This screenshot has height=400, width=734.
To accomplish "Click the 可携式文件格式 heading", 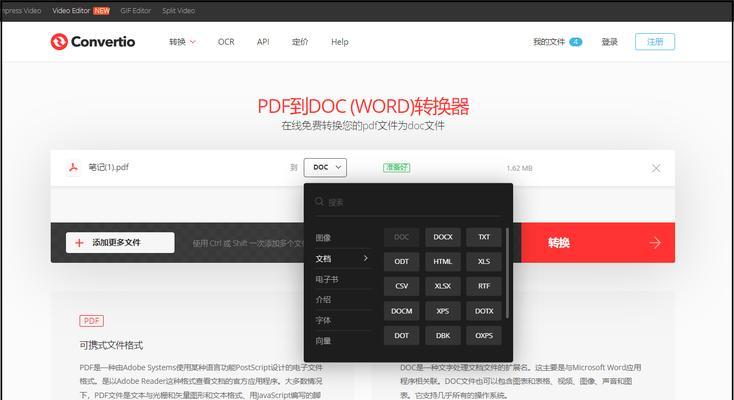I will tap(111, 345).
